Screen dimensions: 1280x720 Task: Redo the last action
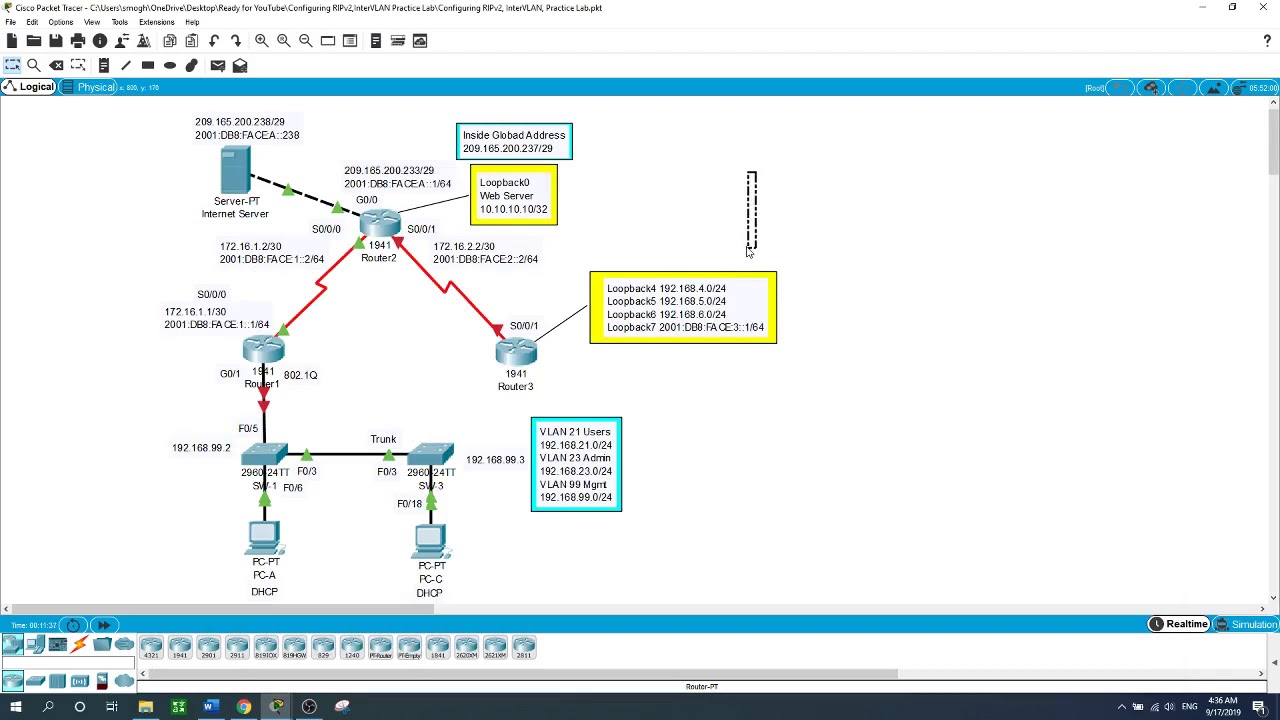[x=235, y=41]
